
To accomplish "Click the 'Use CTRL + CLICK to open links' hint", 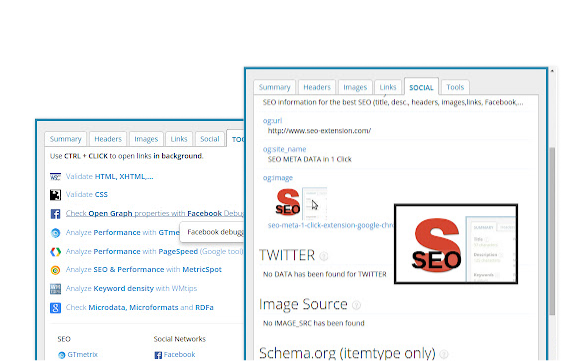I will 126,156.
